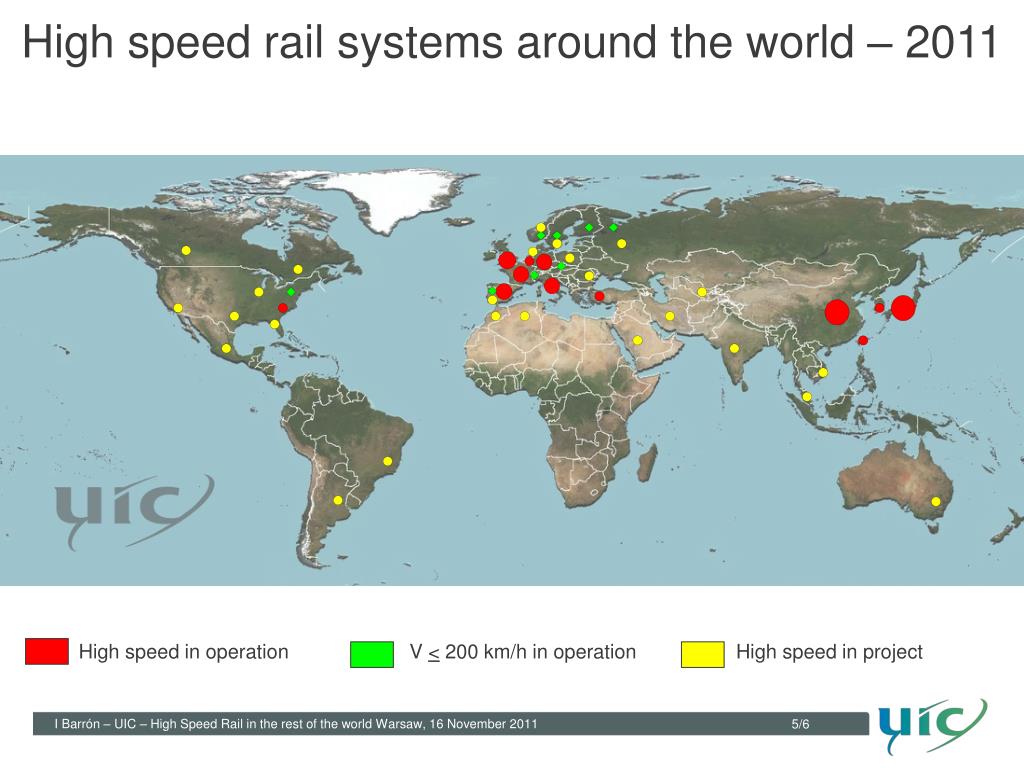The width and height of the screenshot is (1024, 768).
Task: Click the red dot over South Korea
Action: click(x=880, y=308)
